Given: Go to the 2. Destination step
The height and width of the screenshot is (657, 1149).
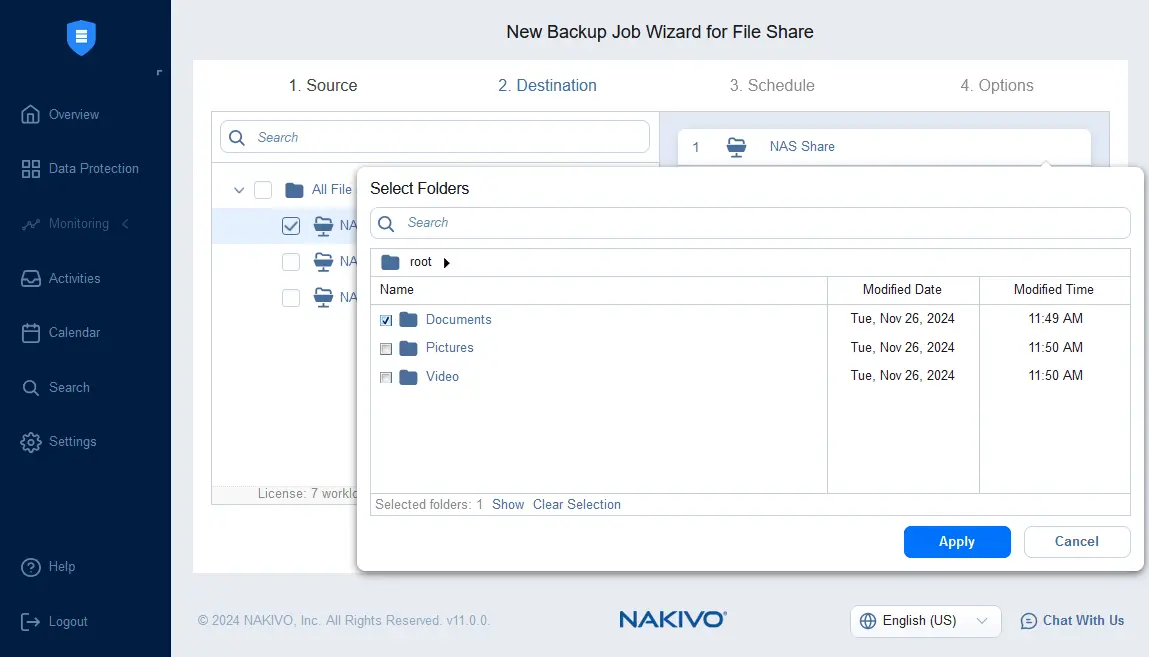Looking at the screenshot, I should [x=547, y=86].
